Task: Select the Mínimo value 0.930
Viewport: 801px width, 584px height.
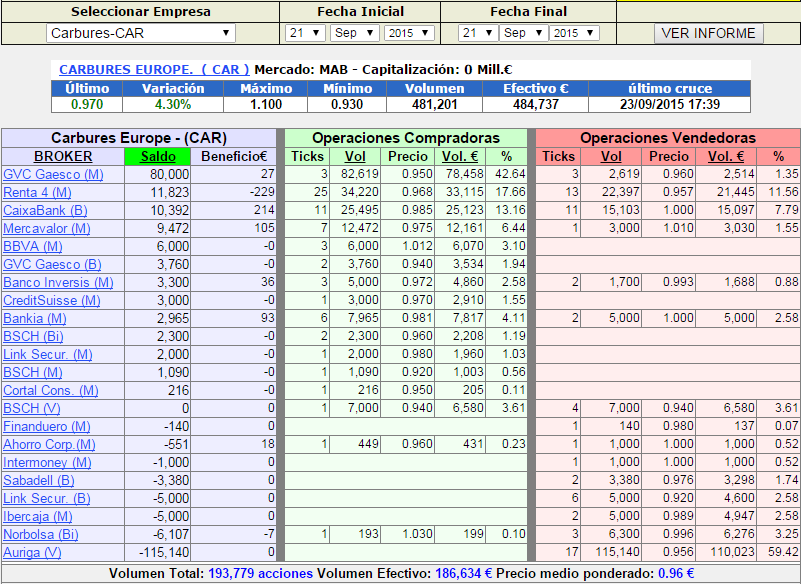Action: 347,105
